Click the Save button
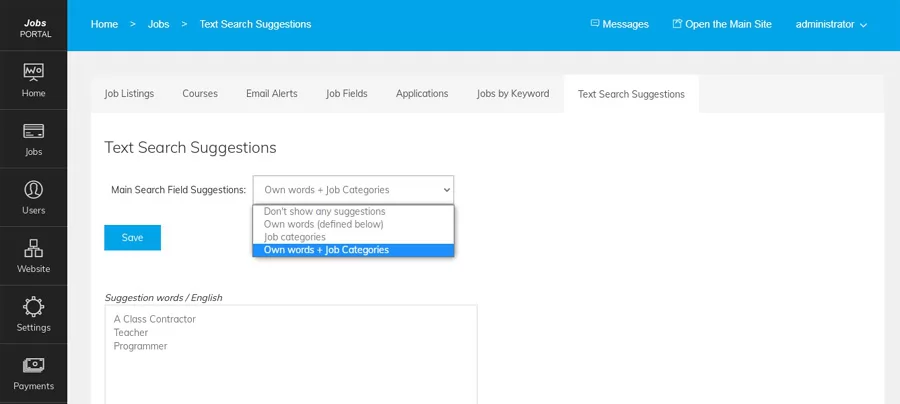Screen dimensions: 900x404 coord(132,238)
